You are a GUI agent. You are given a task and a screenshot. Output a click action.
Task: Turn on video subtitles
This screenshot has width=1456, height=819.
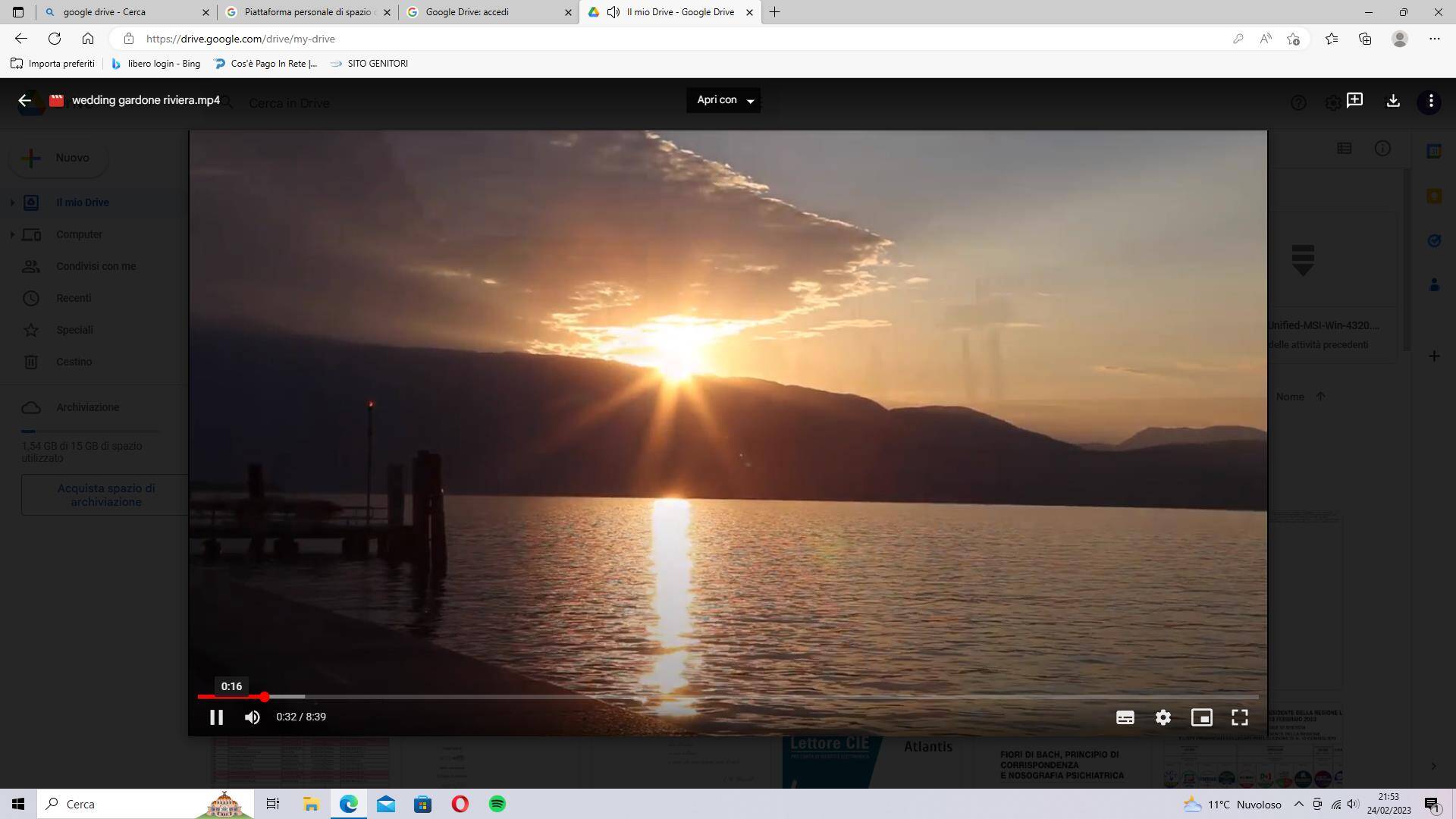coord(1125,717)
